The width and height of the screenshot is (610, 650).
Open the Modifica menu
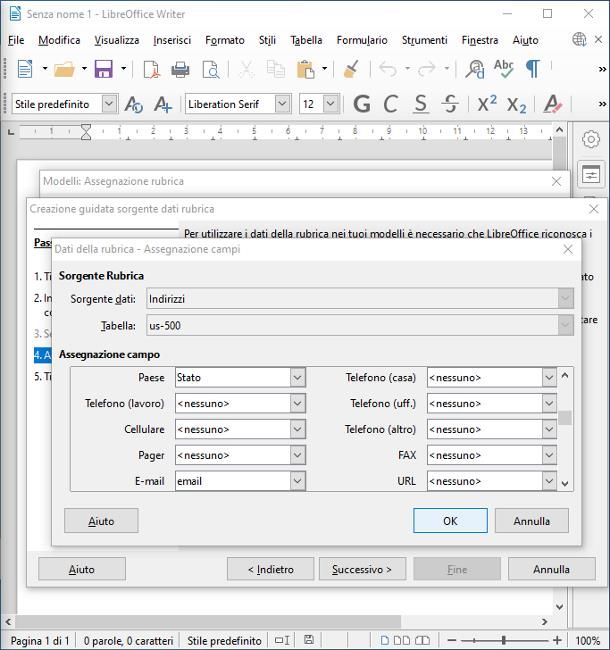[x=59, y=40]
